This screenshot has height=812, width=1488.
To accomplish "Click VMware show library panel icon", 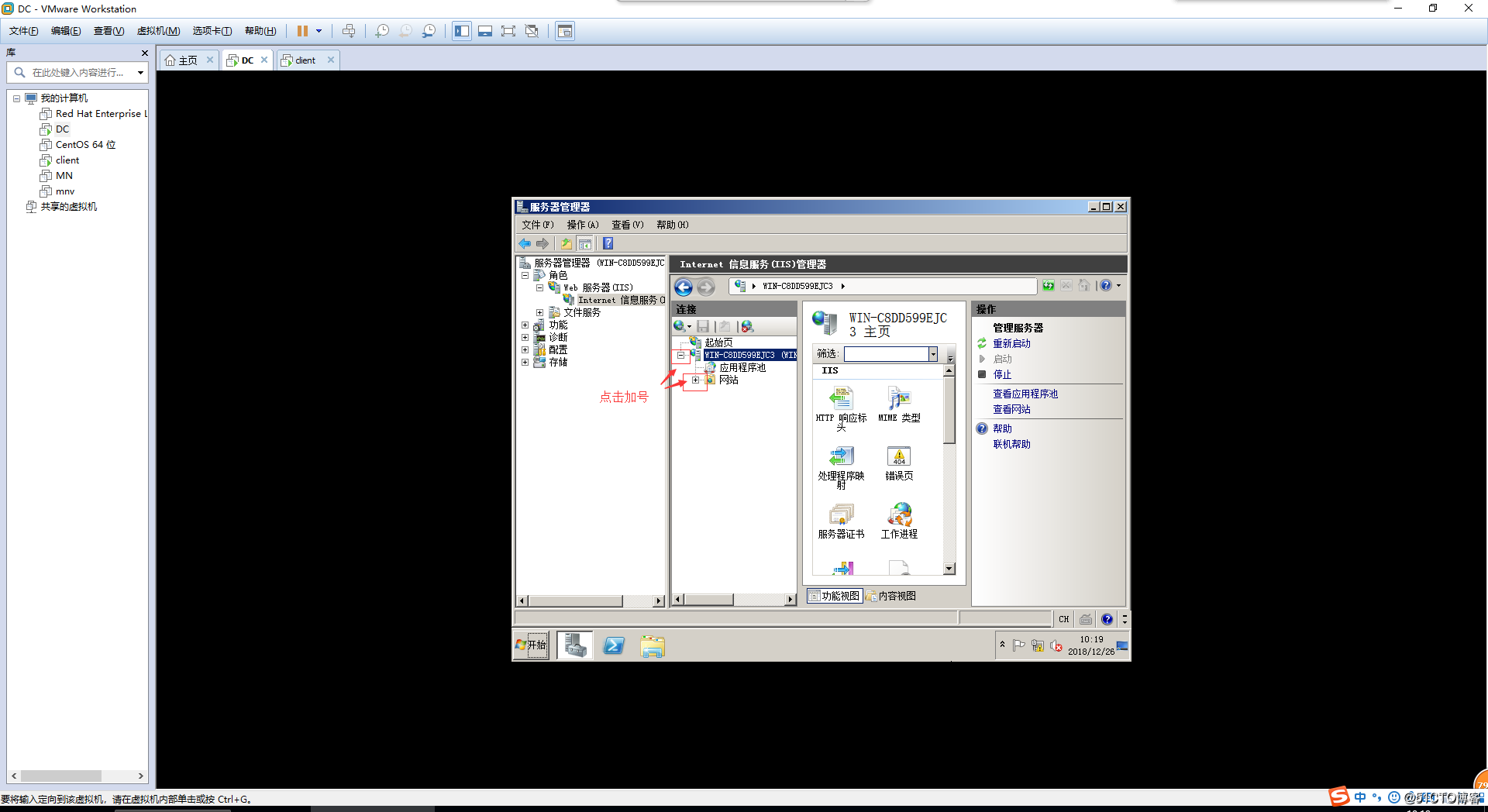I will click(462, 31).
